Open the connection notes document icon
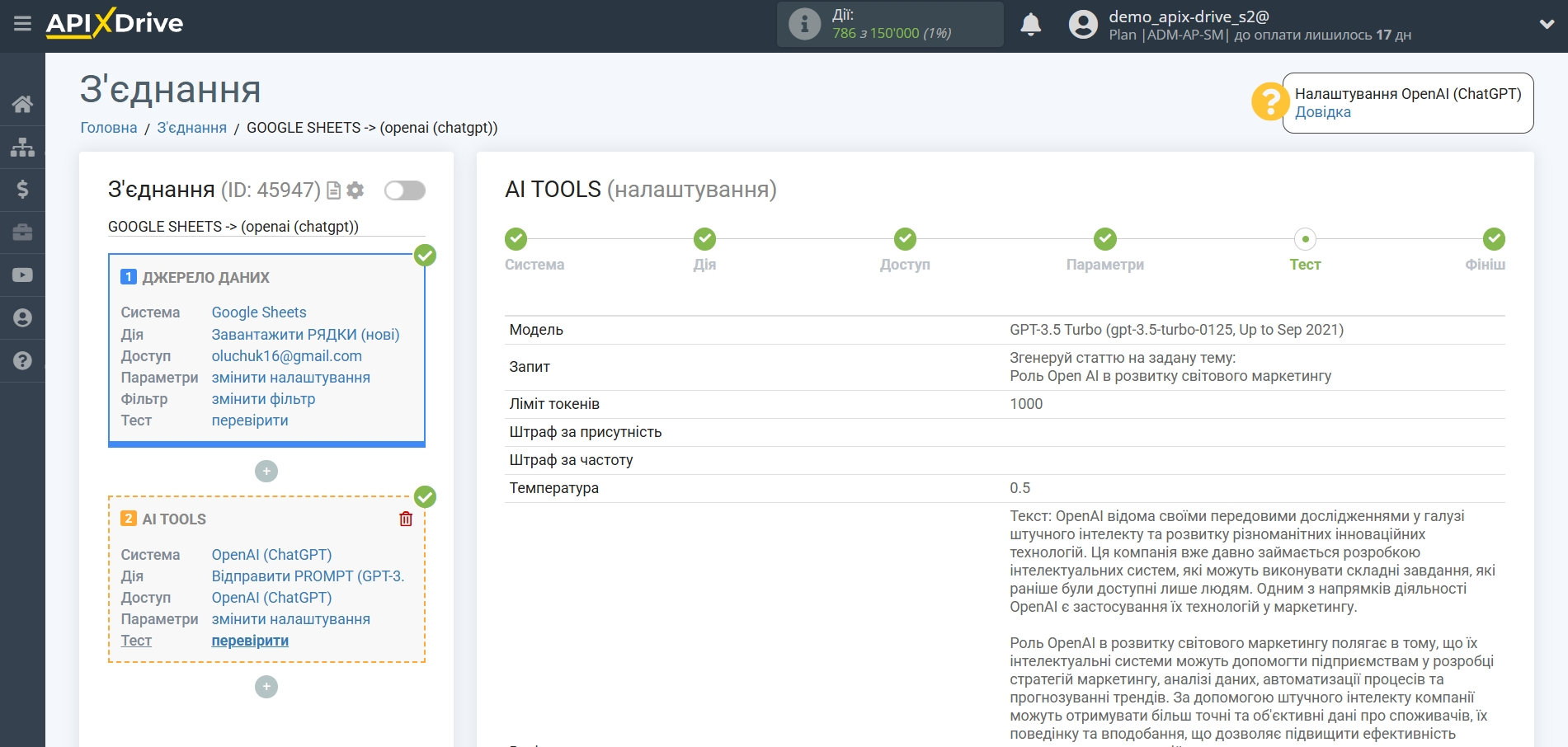 [x=334, y=190]
